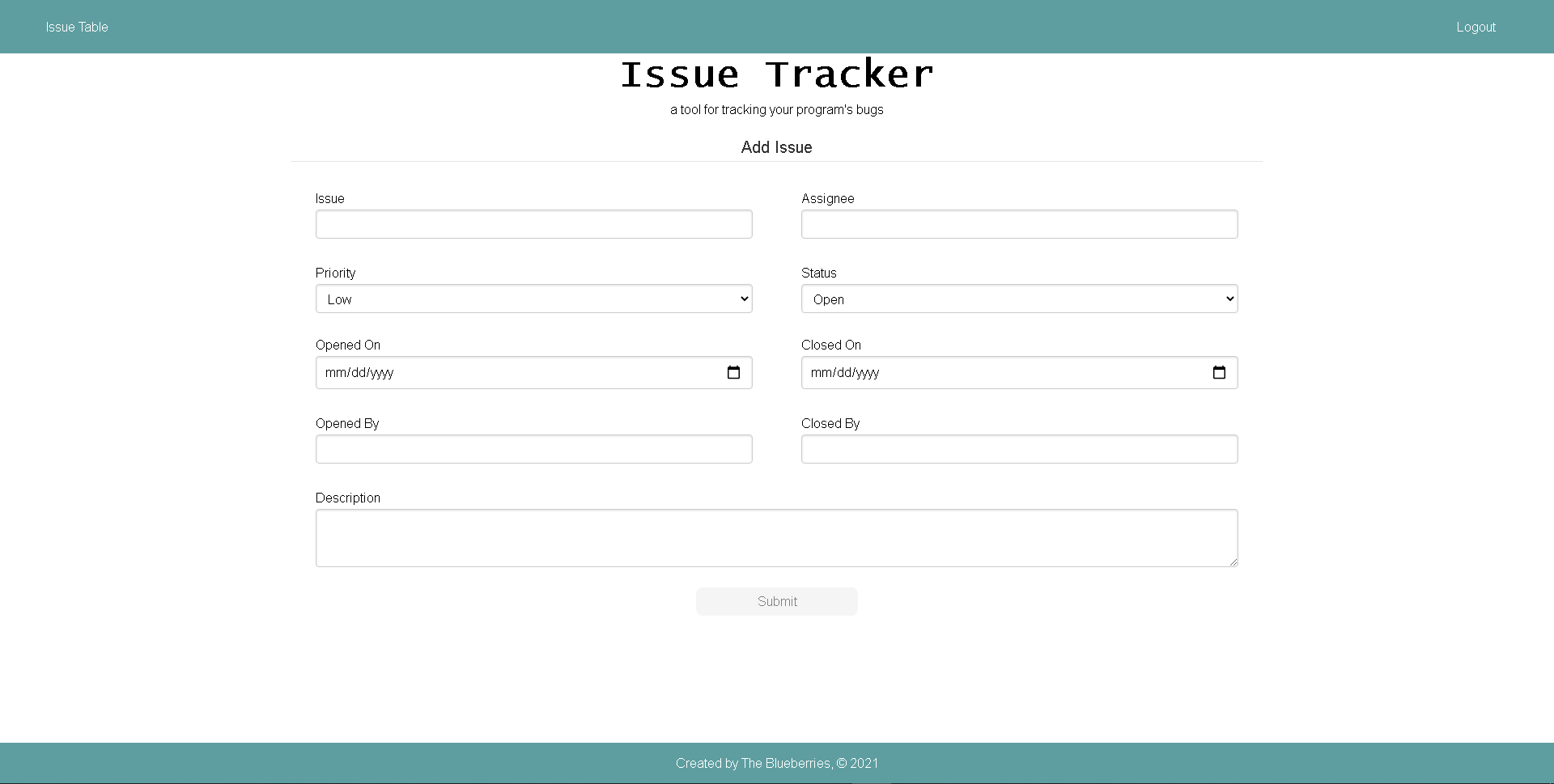Click the Opened On date field

[534, 372]
